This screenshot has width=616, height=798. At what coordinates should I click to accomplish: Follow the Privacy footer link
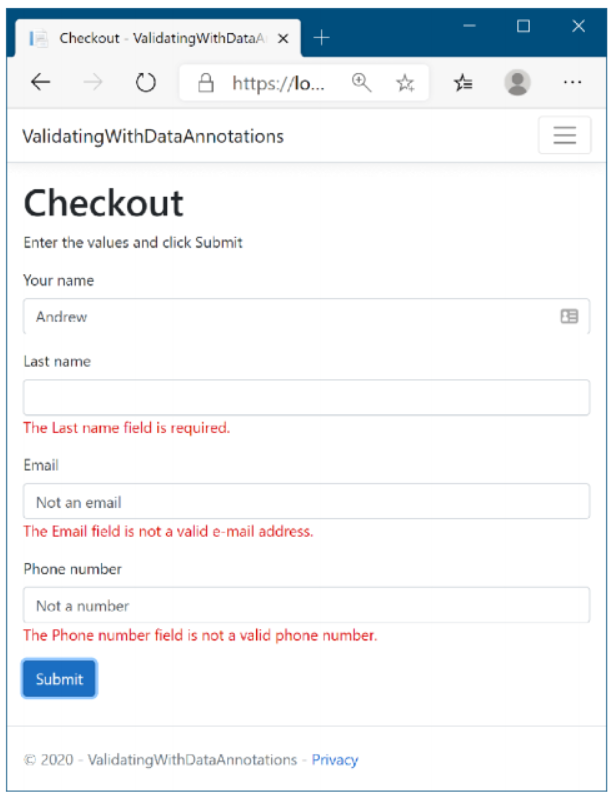click(335, 760)
